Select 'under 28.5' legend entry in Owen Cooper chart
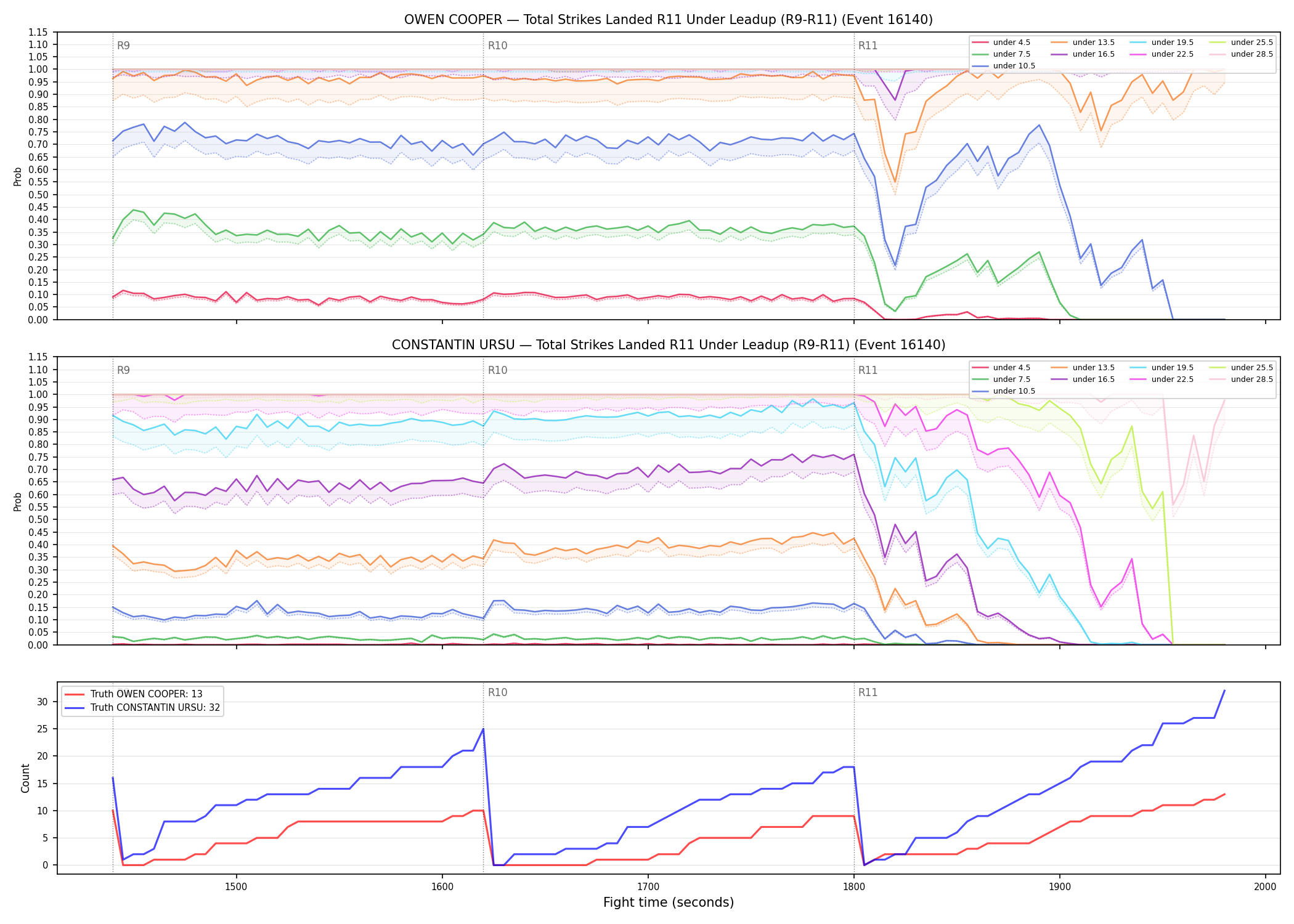 click(x=1241, y=54)
